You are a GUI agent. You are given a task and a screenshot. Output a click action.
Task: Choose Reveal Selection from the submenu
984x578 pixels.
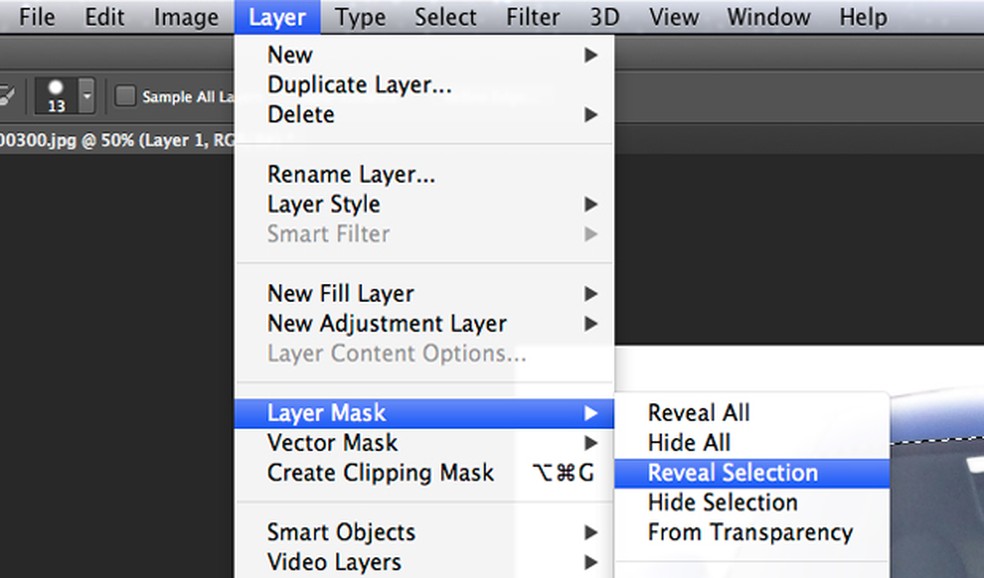[732, 473]
